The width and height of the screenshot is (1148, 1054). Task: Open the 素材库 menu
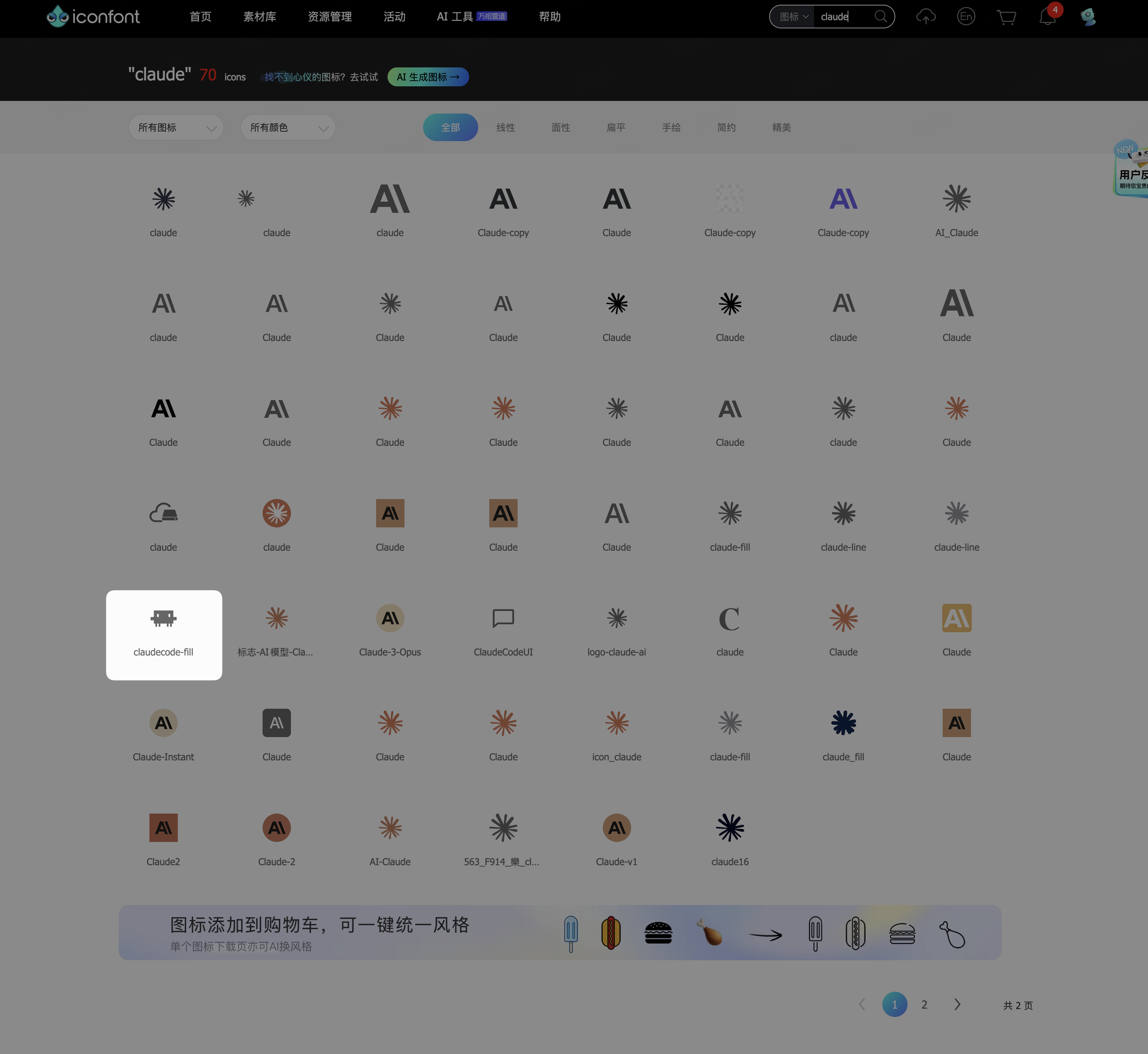(259, 17)
